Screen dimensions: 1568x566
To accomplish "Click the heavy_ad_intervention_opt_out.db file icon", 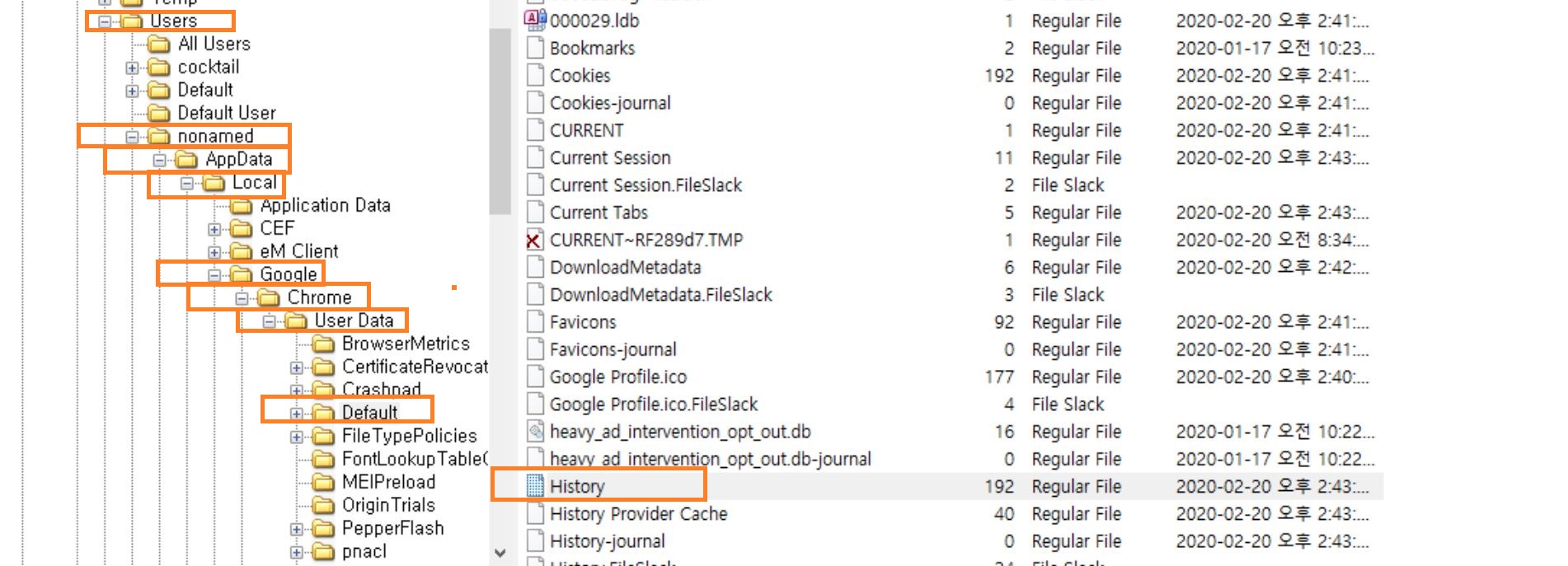I will point(535,432).
